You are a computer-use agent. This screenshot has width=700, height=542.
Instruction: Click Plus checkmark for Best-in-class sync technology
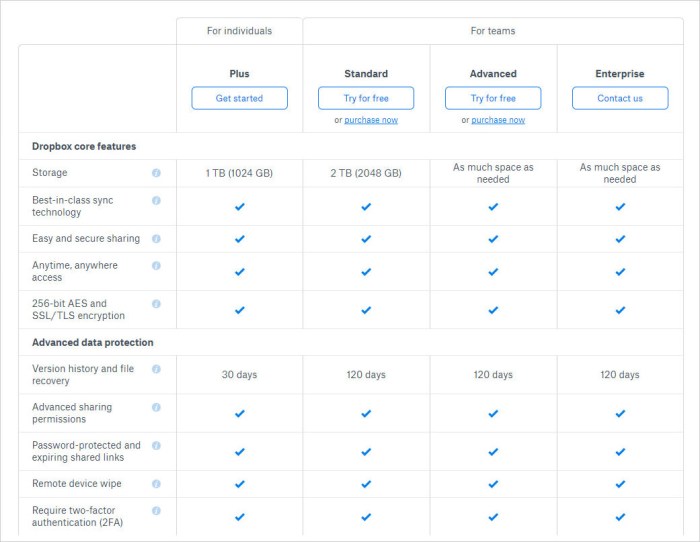click(240, 207)
